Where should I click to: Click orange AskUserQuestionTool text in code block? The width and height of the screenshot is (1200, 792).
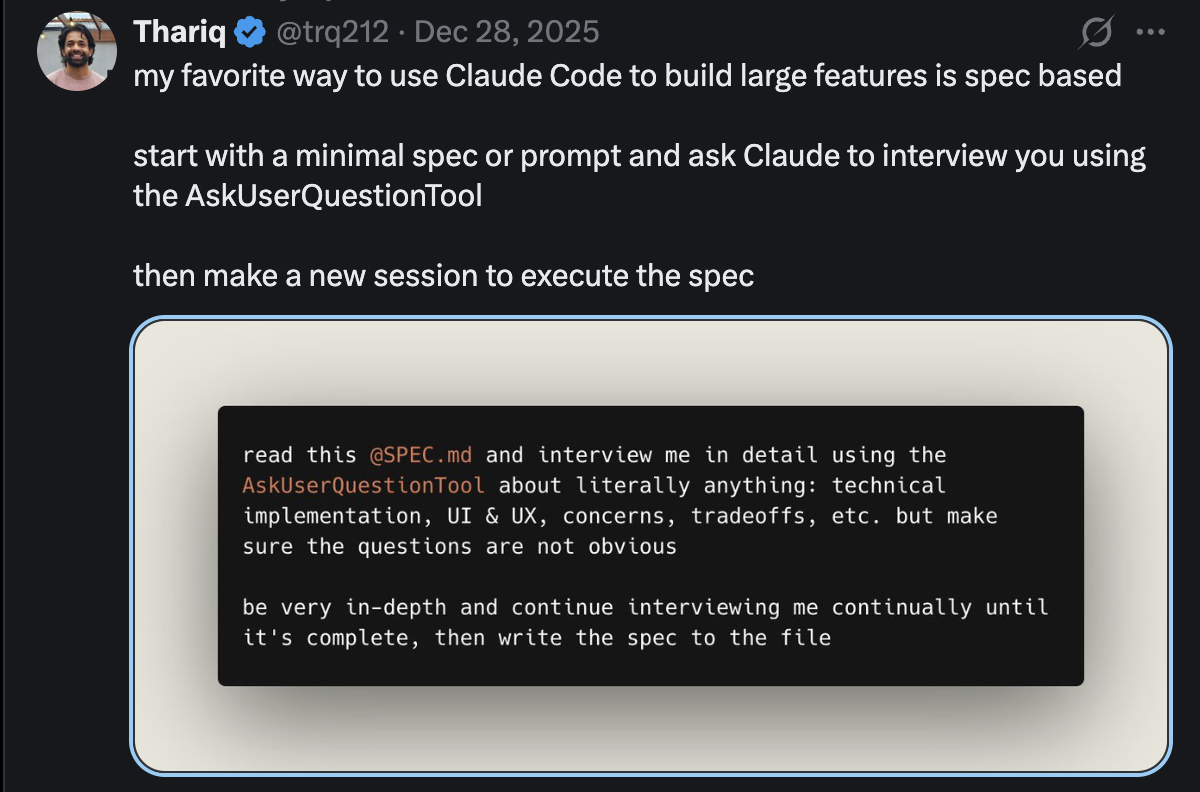[x=364, y=486]
